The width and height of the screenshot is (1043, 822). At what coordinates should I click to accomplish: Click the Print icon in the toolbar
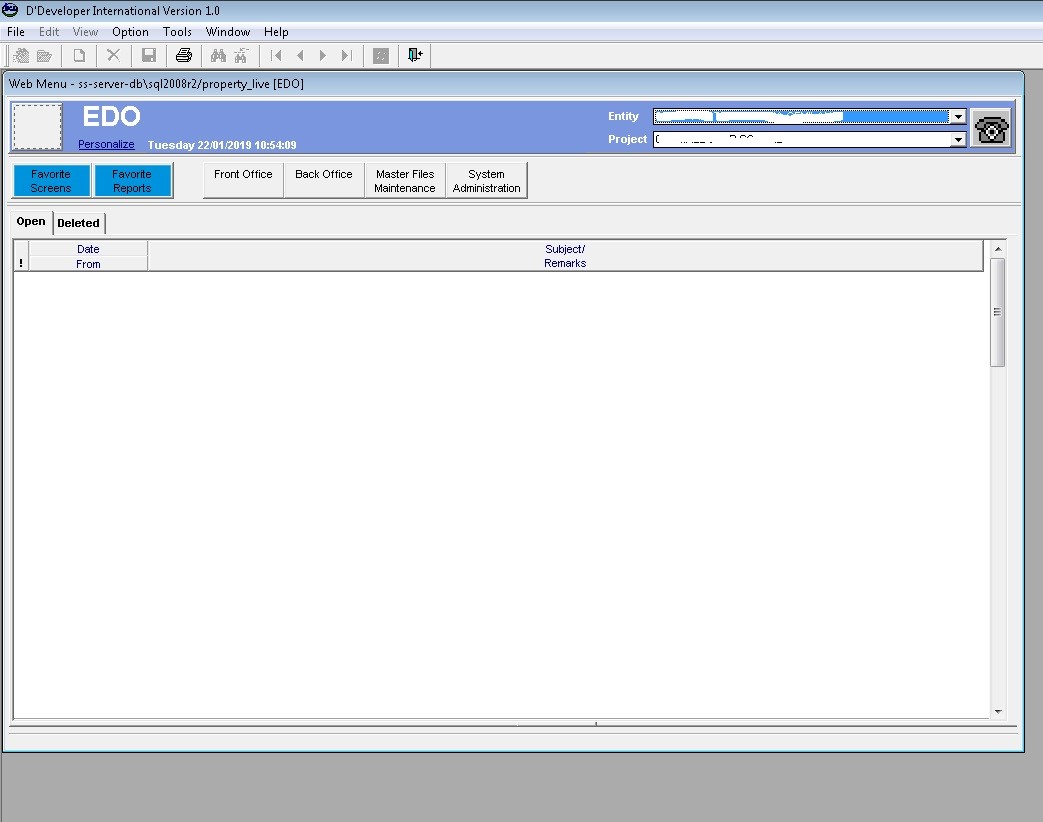pos(182,55)
